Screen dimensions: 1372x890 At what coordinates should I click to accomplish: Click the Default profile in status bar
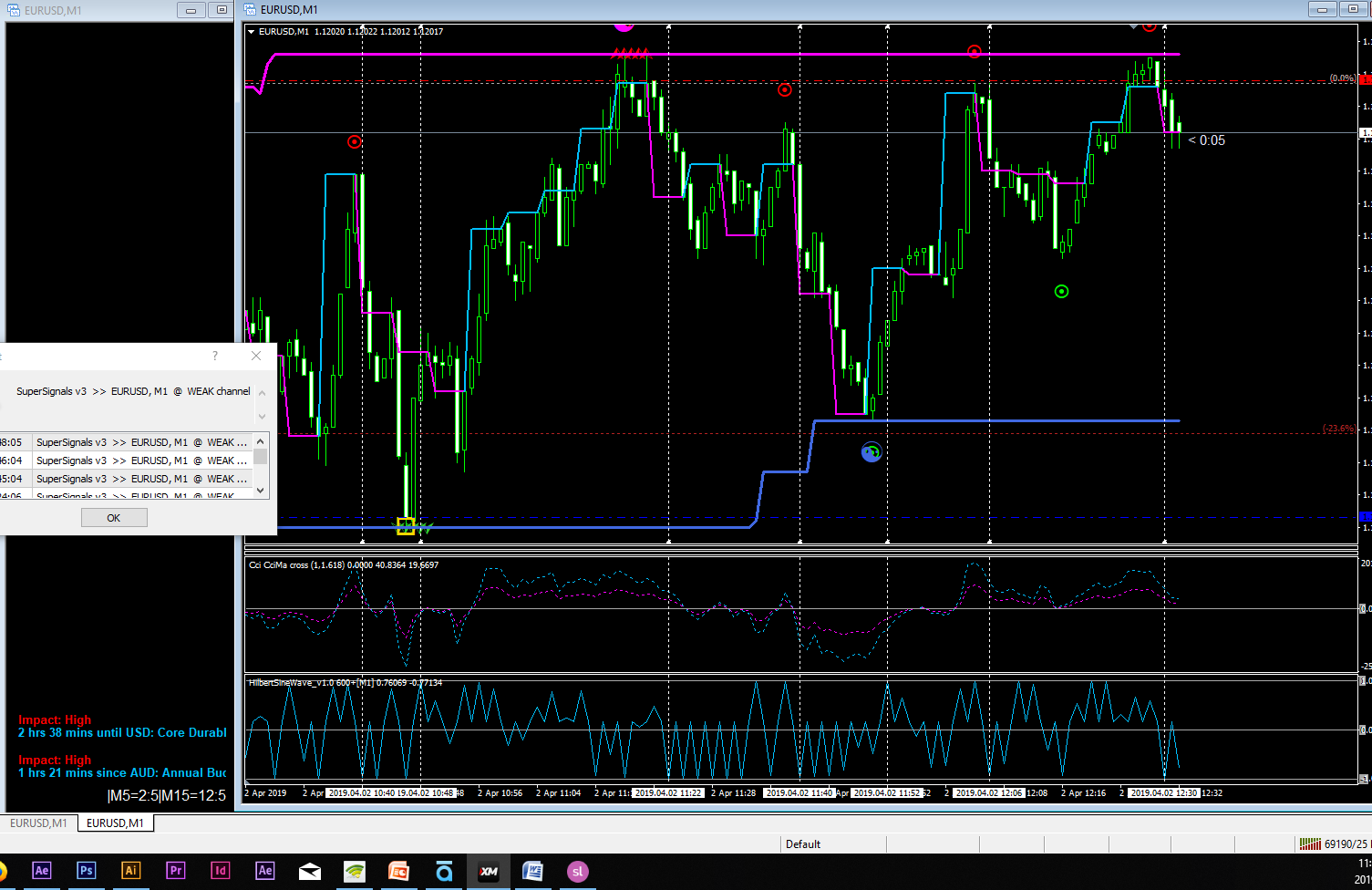click(x=803, y=844)
